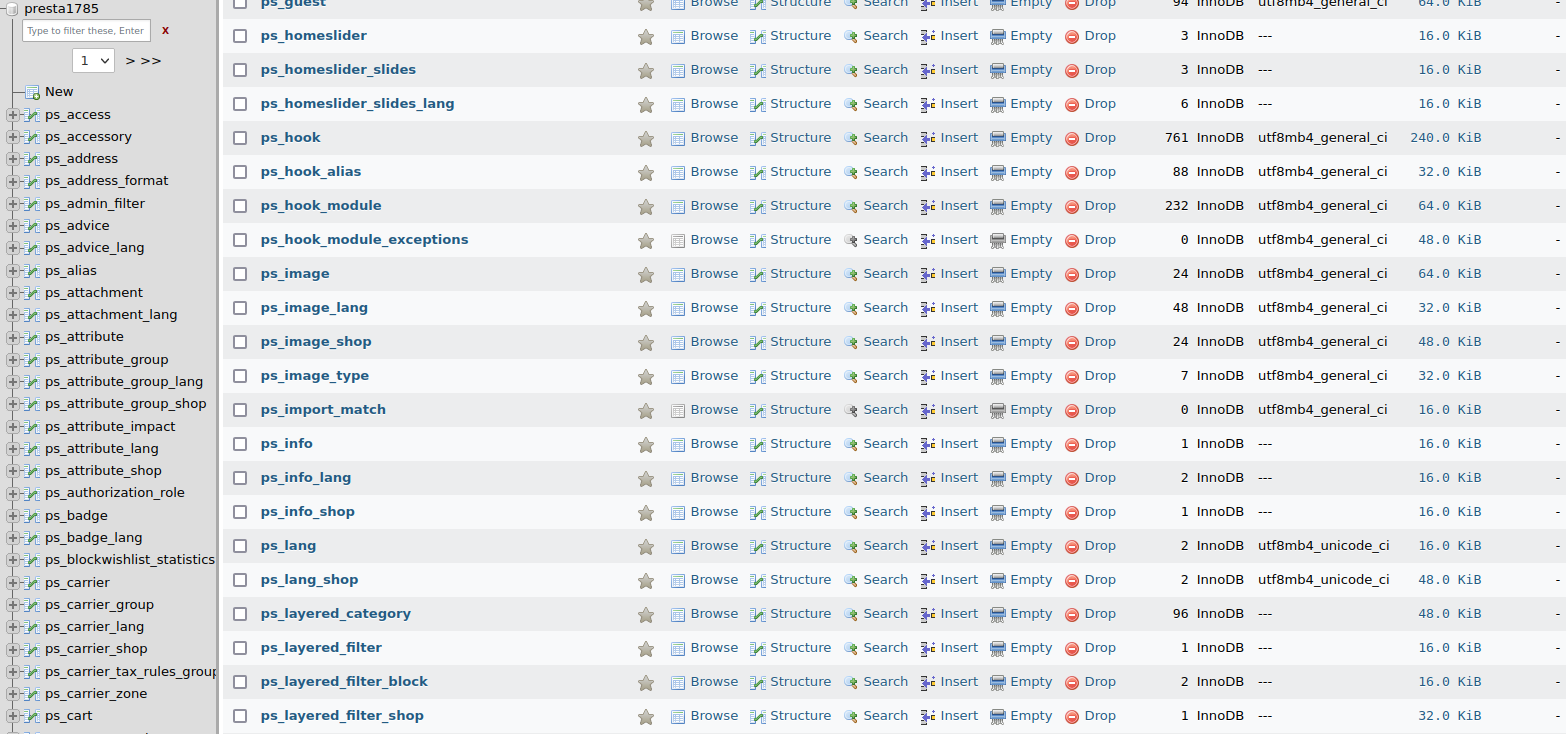Image resolution: width=1568 pixels, height=734 pixels.
Task: Open ps_attribute_impact in sidebar
Action: [110, 427]
